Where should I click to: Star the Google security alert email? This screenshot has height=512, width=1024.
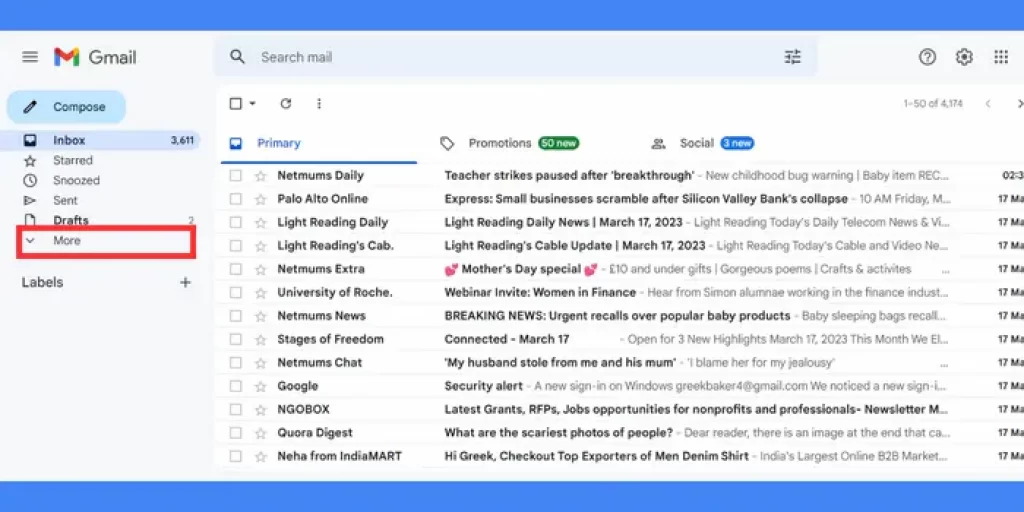click(261, 387)
